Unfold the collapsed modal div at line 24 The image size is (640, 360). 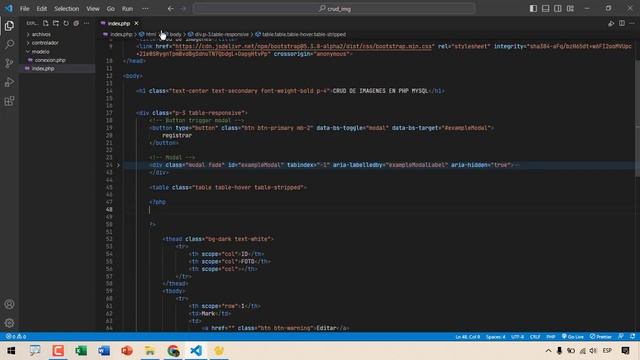118,165
